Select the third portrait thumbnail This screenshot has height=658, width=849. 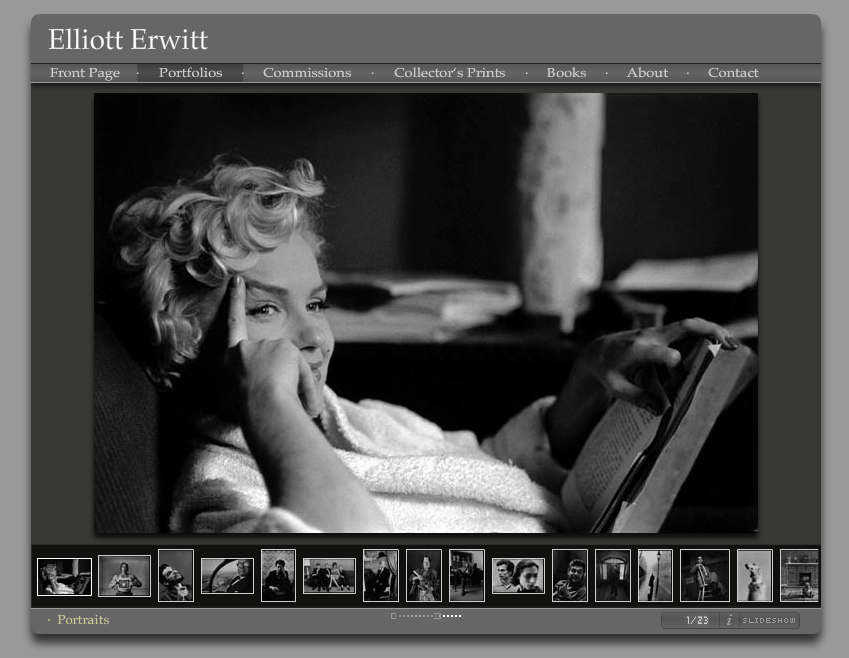pos(176,576)
